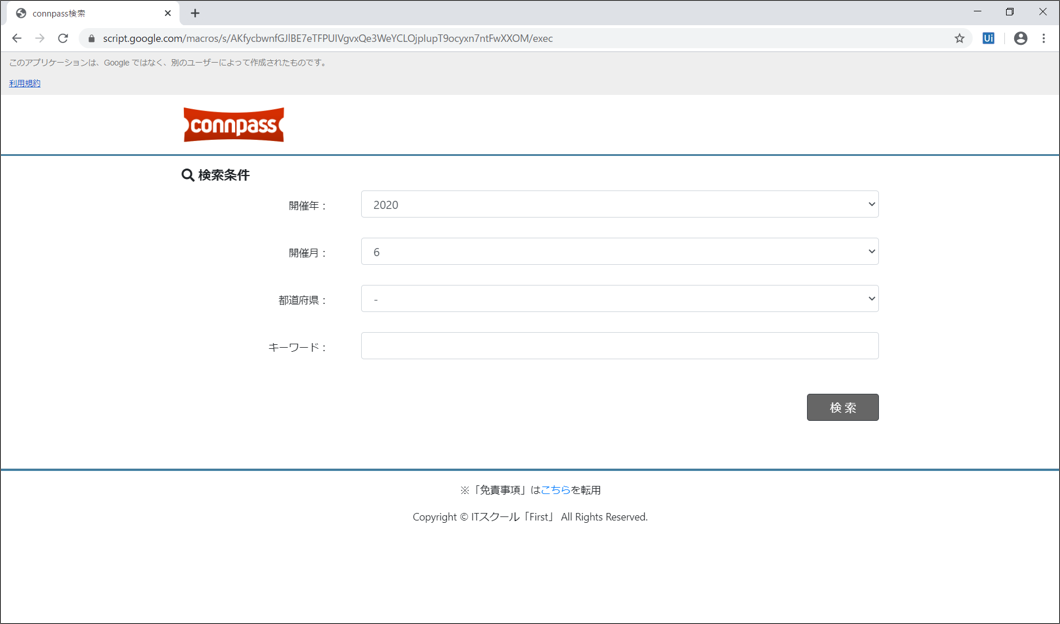This screenshot has width=1060, height=624.
Task: Focus the キーワード text field
Action: point(619,346)
